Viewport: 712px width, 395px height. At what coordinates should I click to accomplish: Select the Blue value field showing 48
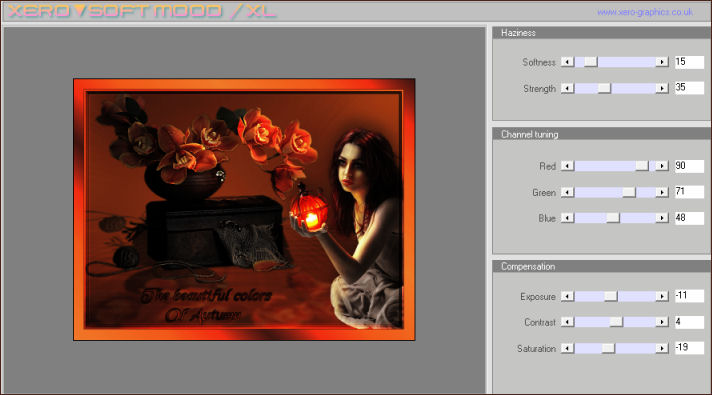point(689,218)
